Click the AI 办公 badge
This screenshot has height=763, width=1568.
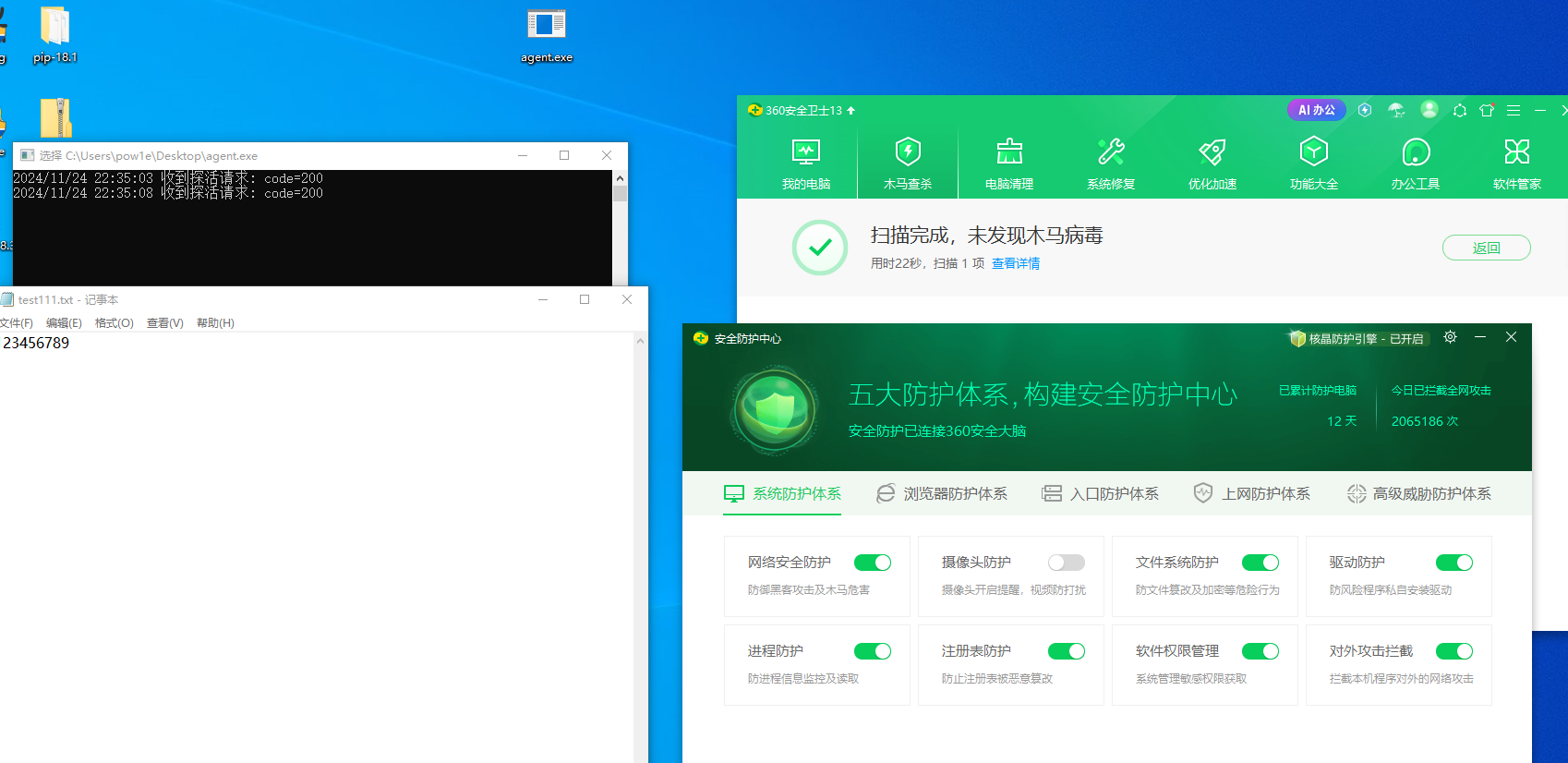click(x=1317, y=110)
